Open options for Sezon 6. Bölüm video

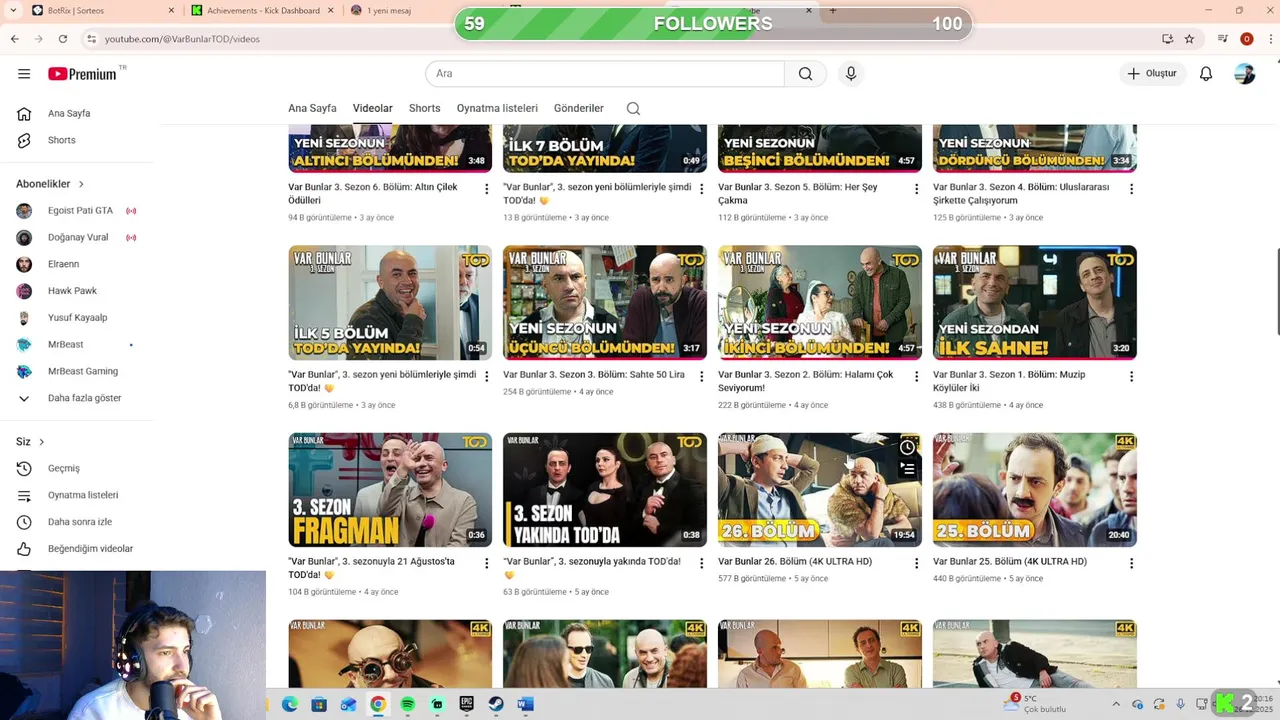point(487,189)
